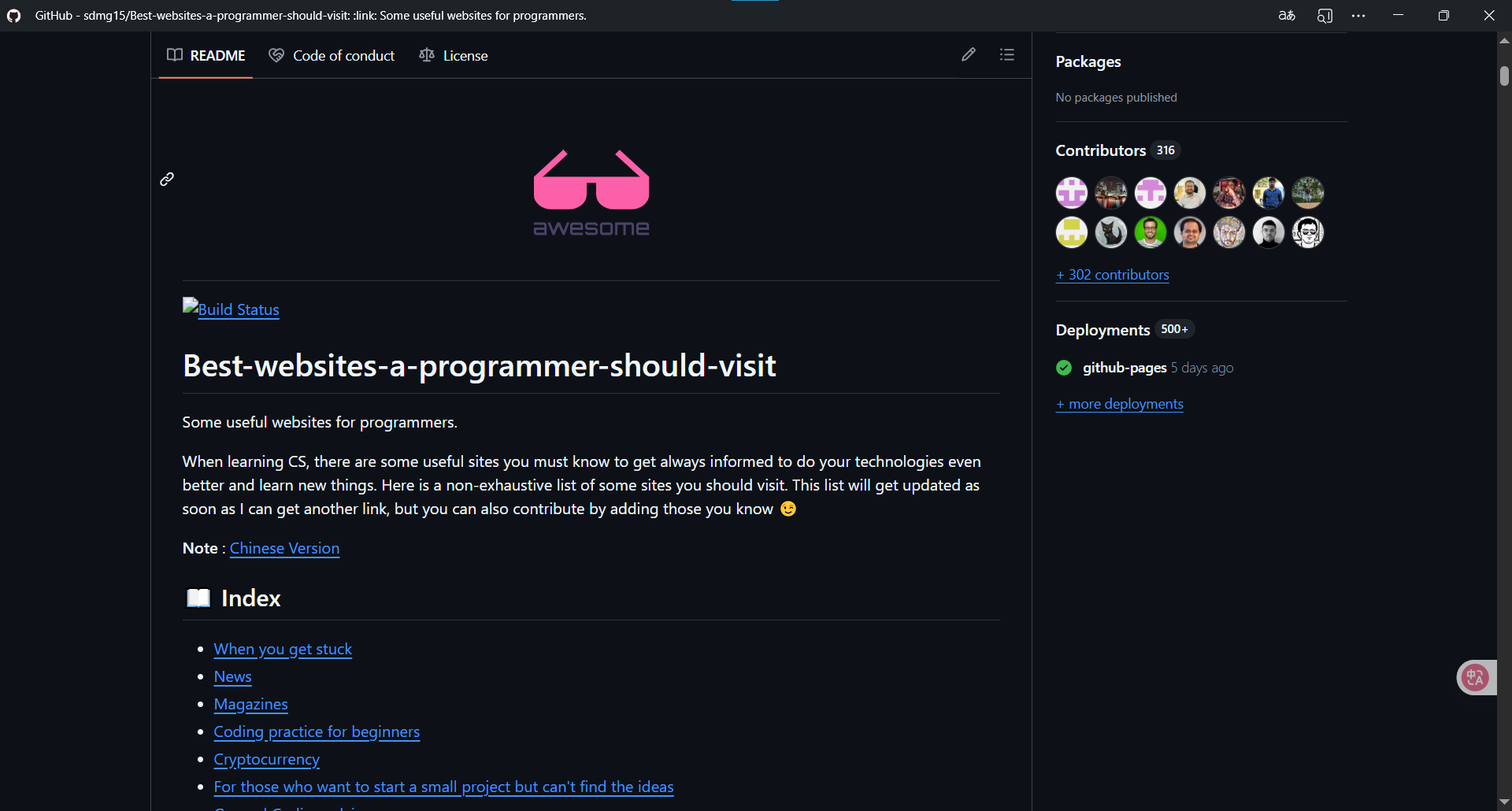The width and height of the screenshot is (1512, 811).
Task: Click the scrollbar down arrow
Action: [x=1504, y=802]
